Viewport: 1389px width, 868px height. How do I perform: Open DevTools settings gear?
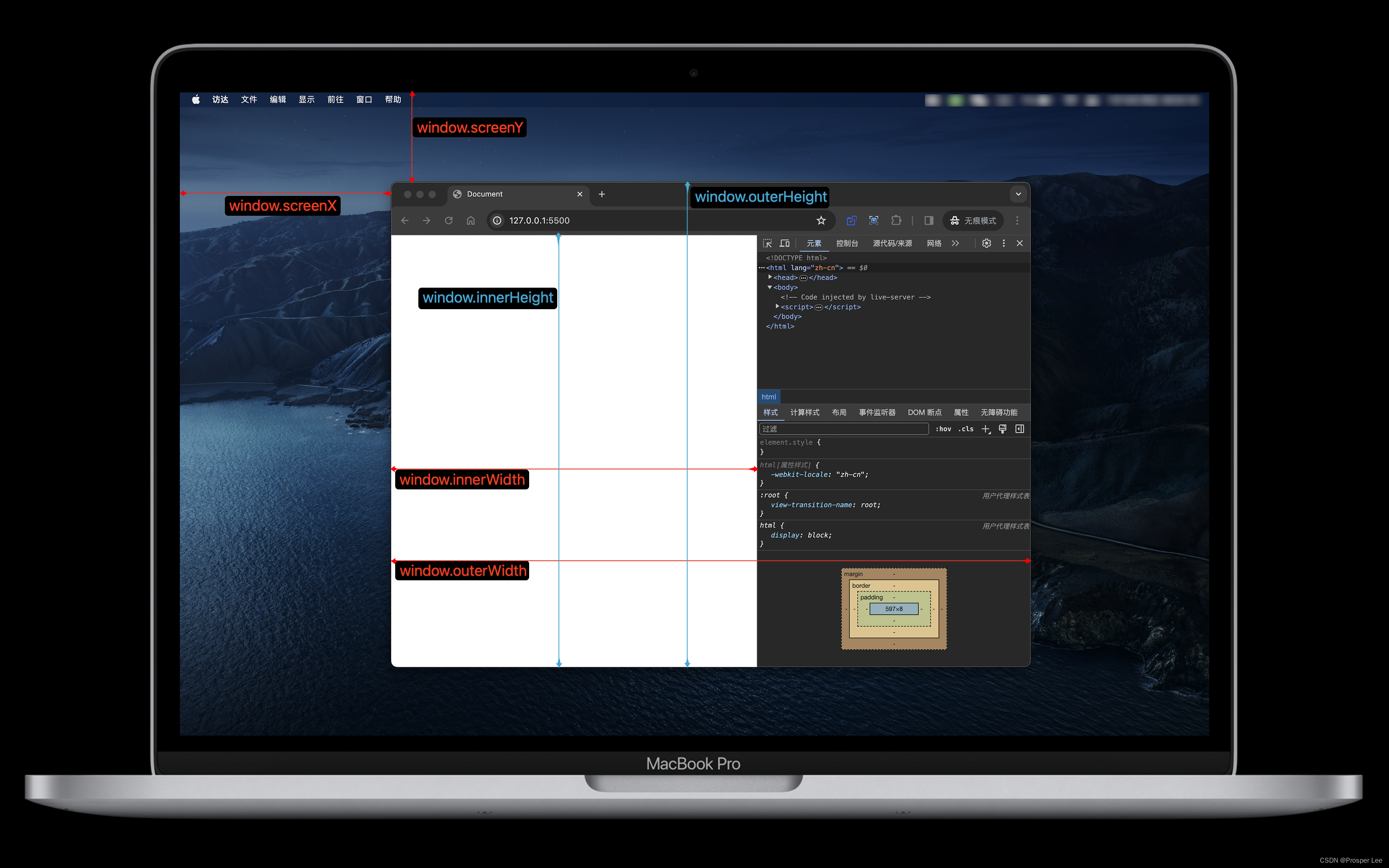[x=987, y=243]
